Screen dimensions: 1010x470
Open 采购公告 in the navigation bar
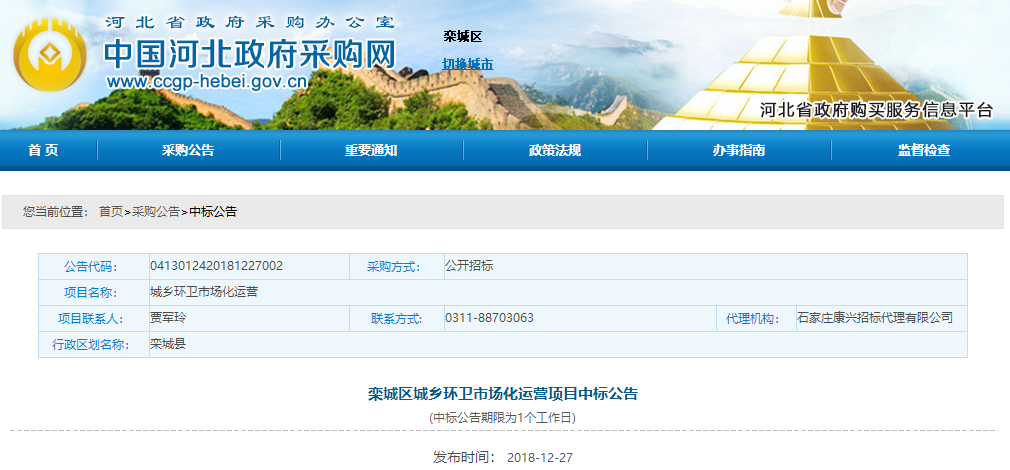pos(188,151)
